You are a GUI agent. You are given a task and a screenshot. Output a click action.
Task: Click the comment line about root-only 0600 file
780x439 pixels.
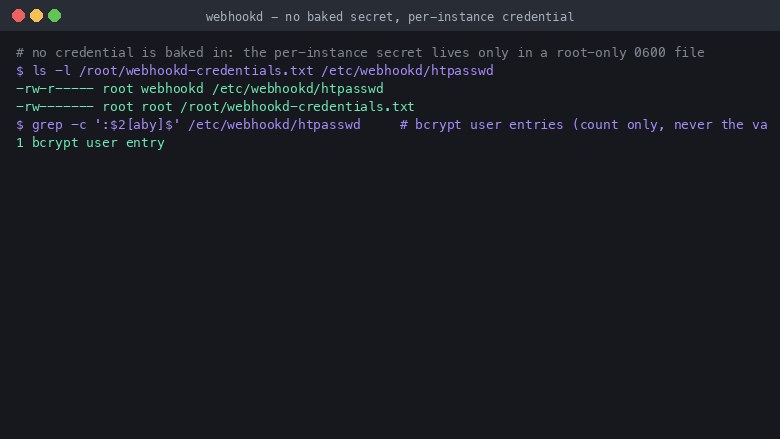360,53
